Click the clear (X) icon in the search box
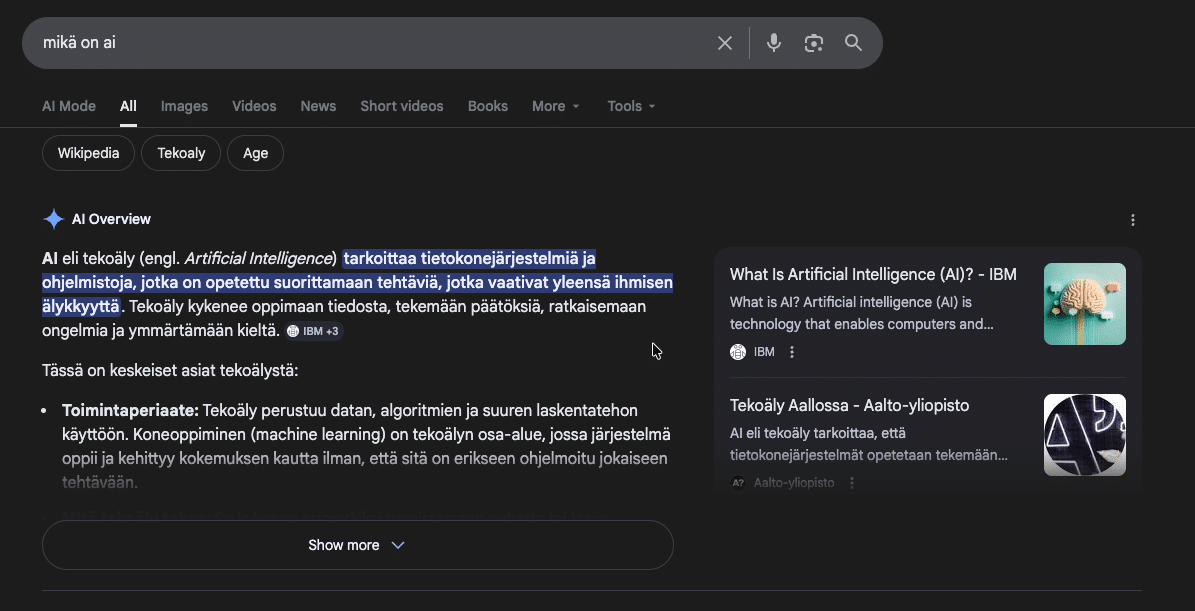 click(x=724, y=42)
